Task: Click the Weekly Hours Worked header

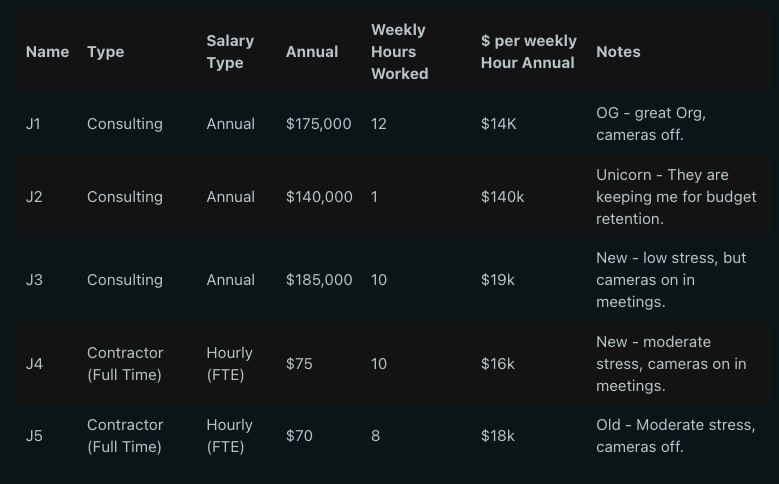Action: click(399, 52)
